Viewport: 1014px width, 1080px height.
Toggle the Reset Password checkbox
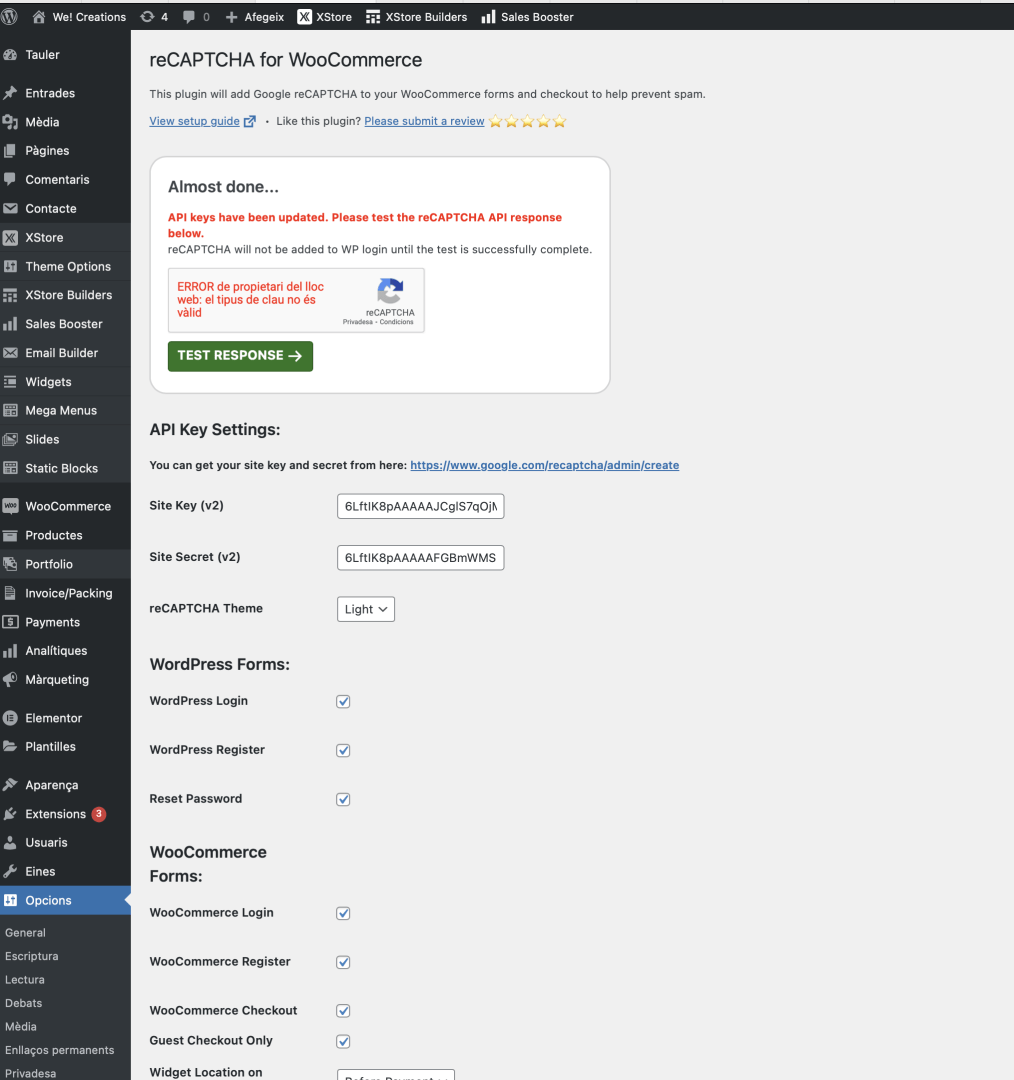click(343, 799)
